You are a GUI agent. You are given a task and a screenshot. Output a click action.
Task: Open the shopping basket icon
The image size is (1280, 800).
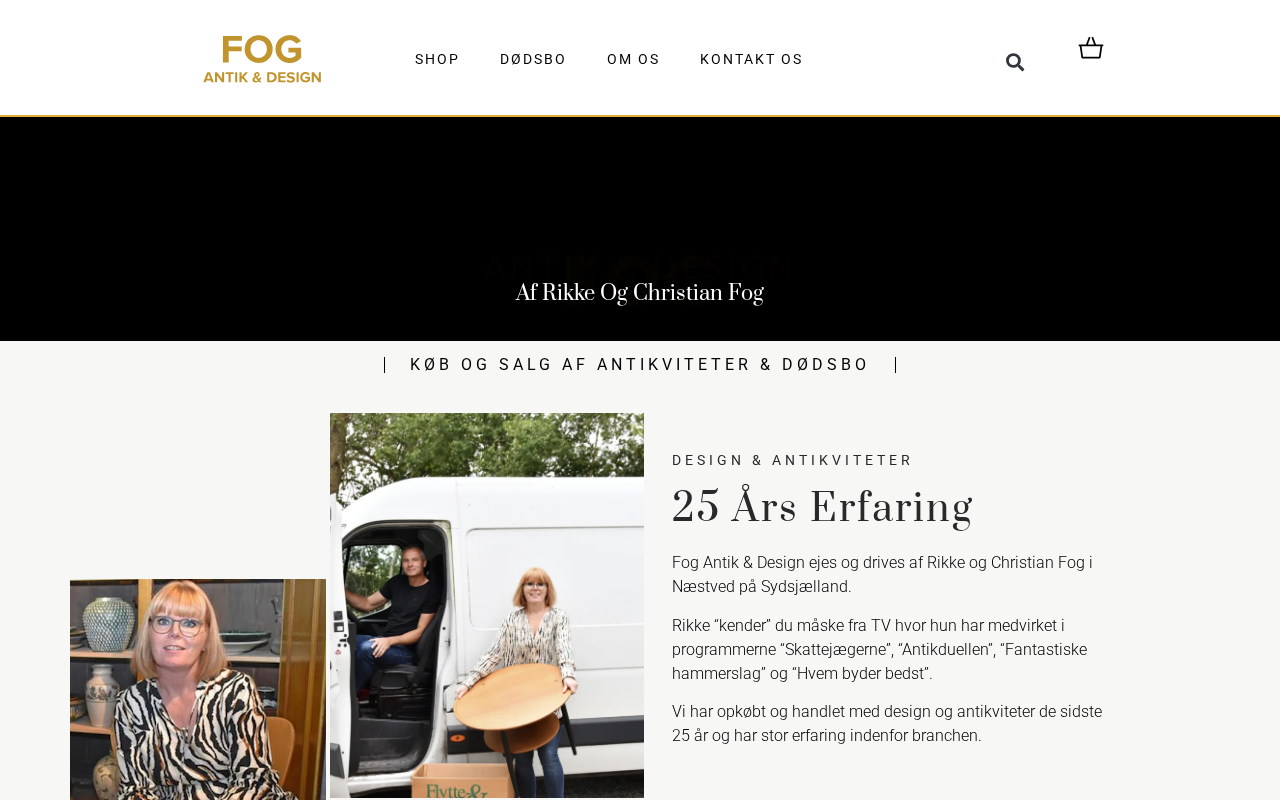pos(1091,48)
